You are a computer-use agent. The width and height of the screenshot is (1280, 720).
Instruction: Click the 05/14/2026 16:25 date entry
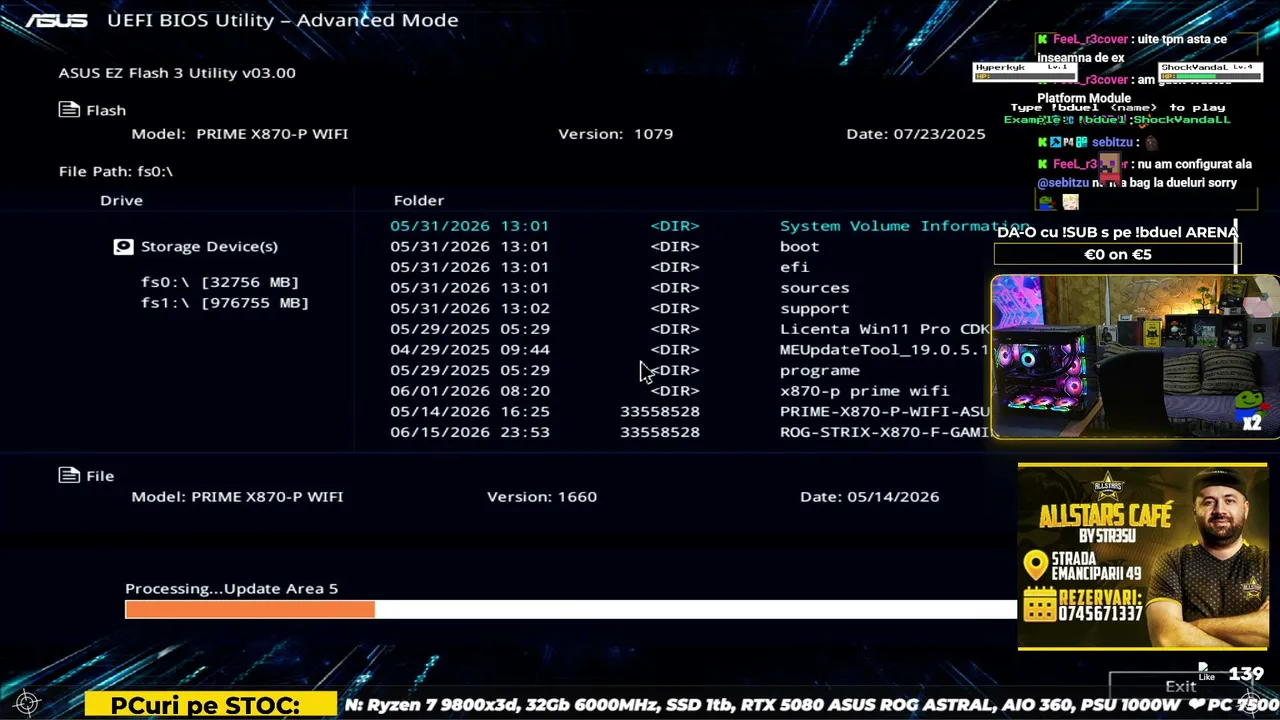(x=469, y=412)
